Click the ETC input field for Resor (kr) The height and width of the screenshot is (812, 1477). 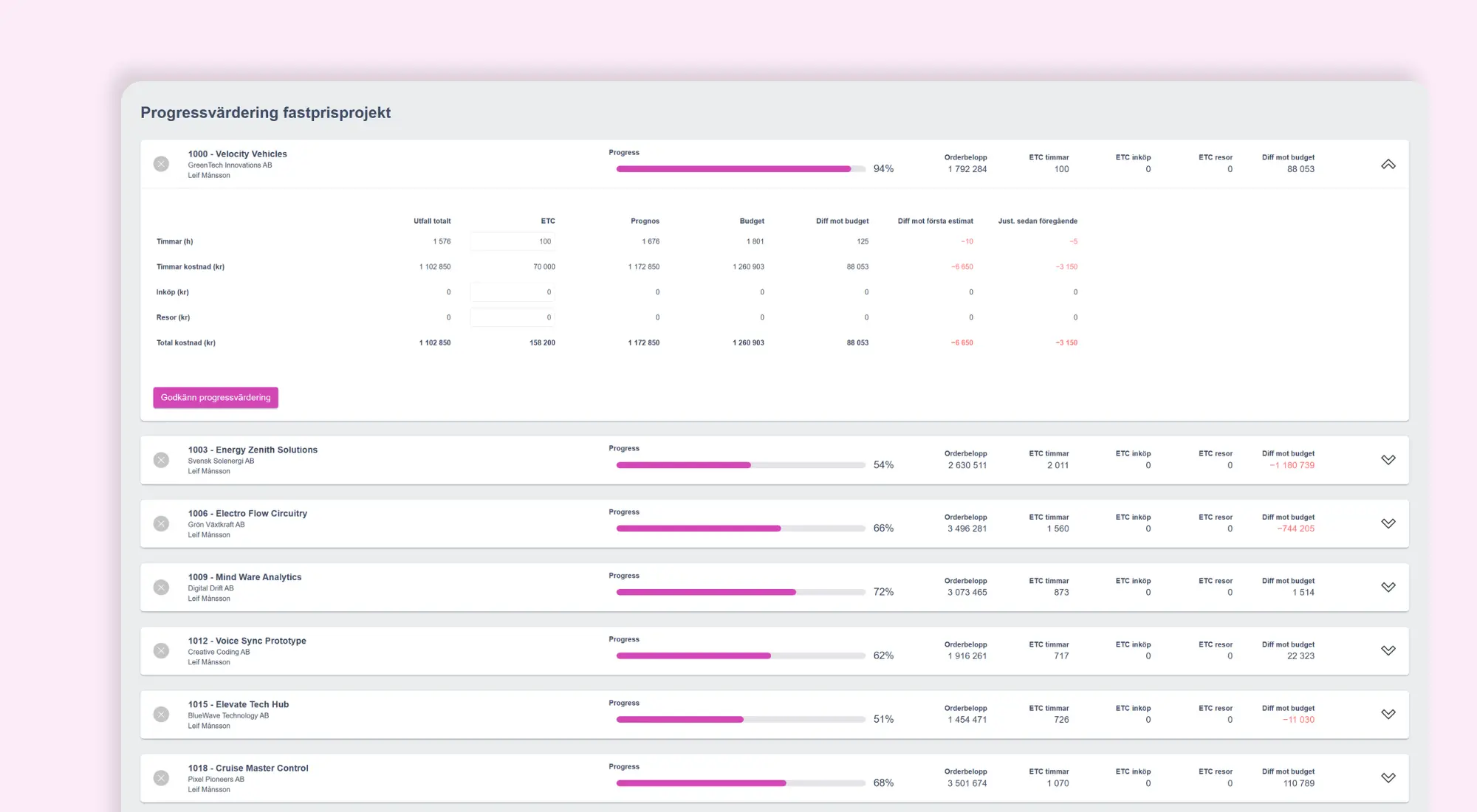click(x=513, y=317)
